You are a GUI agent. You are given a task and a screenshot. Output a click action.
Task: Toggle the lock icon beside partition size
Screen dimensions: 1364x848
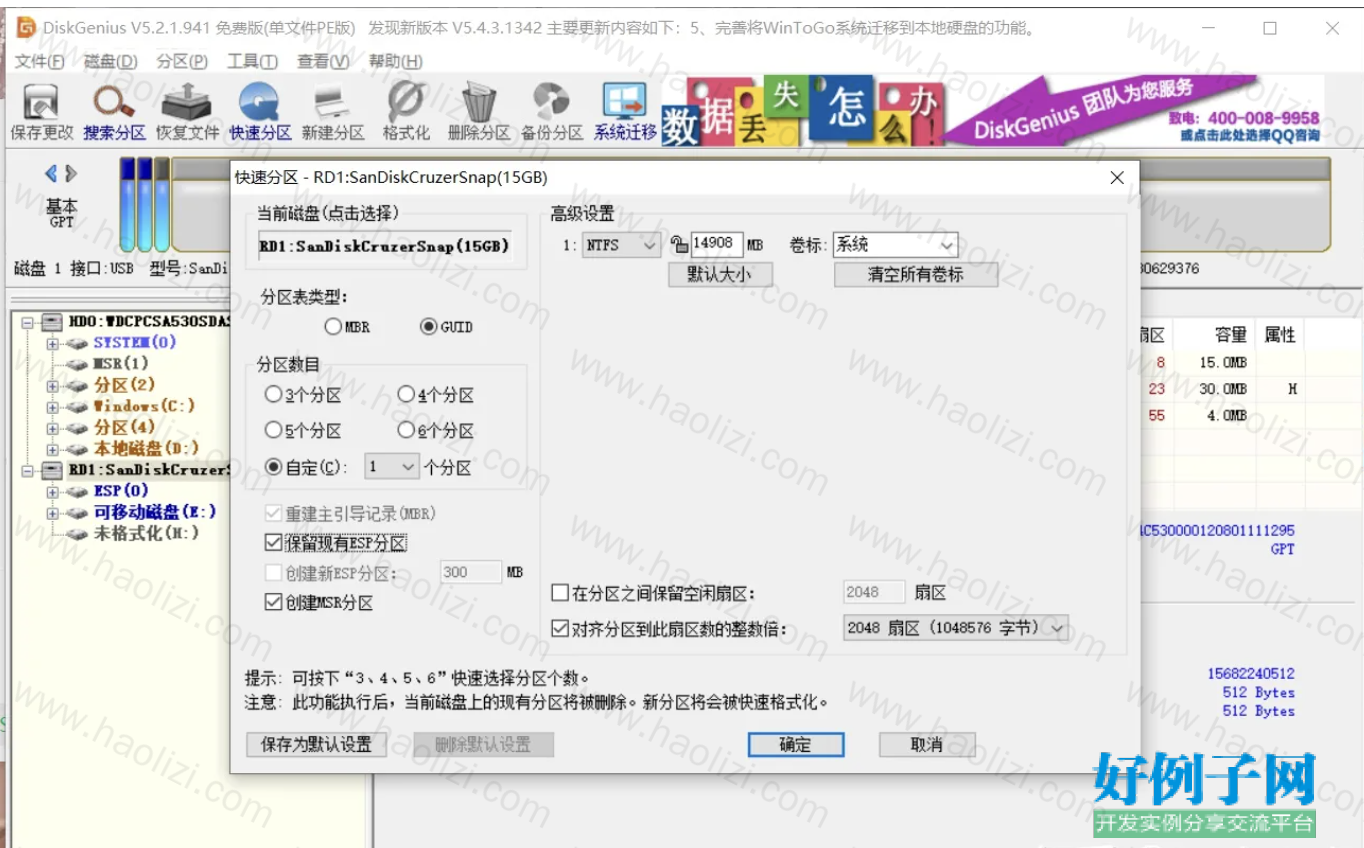[x=679, y=244]
